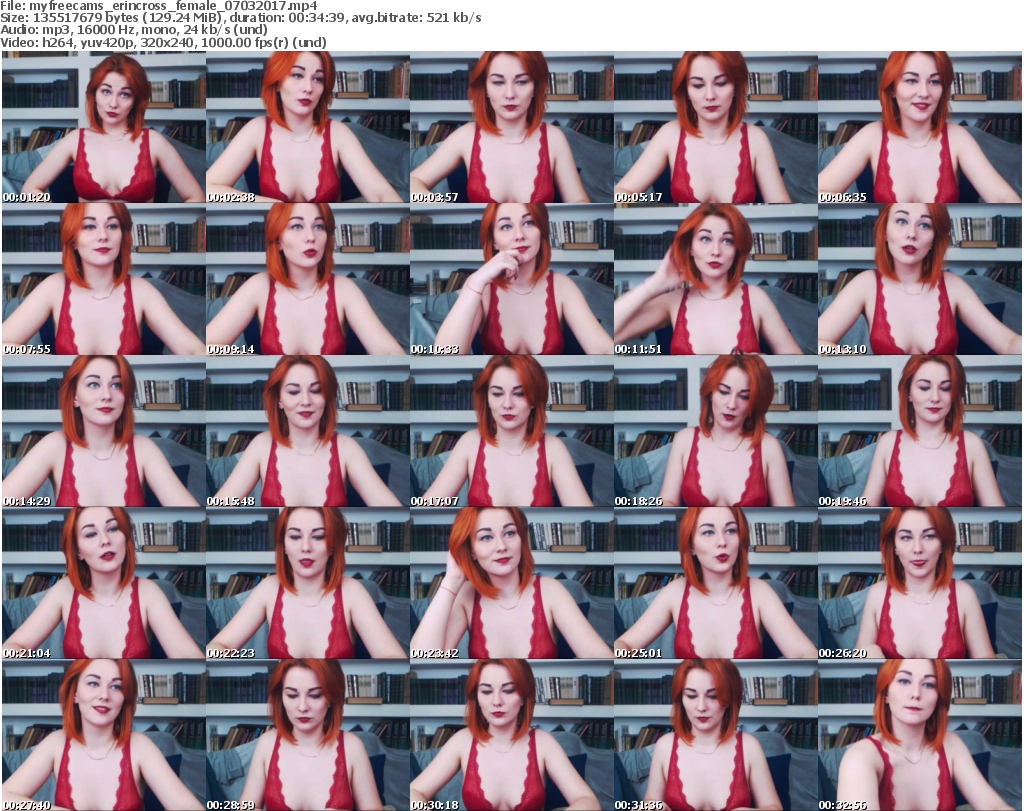Choose the frame with timestamp 00:22:23
Screen dimensions: 1024x811
(308, 583)
